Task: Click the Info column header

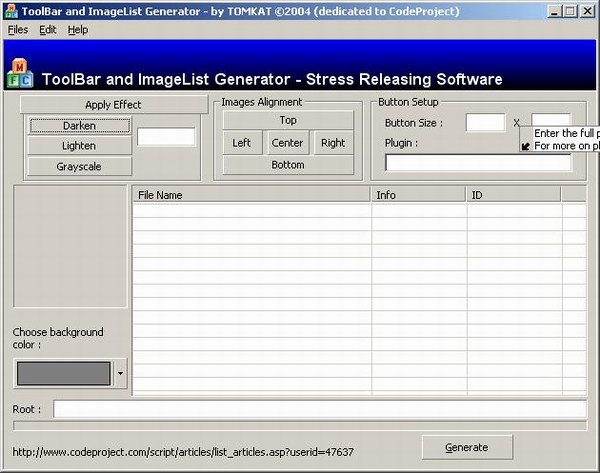Action: tap(418, 195)
